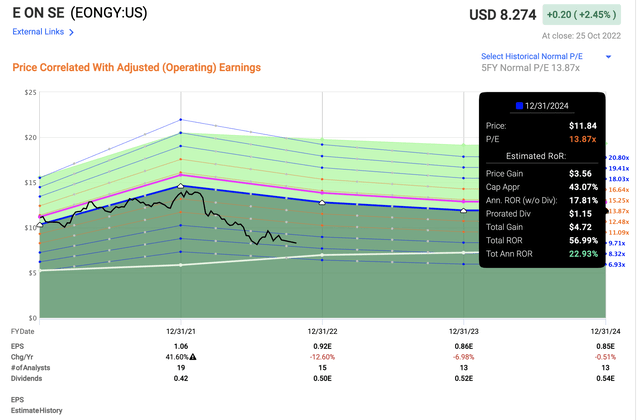Click the 9.71x P/E line label
This screenshot has height=420, width=640.
pos(617,243)
